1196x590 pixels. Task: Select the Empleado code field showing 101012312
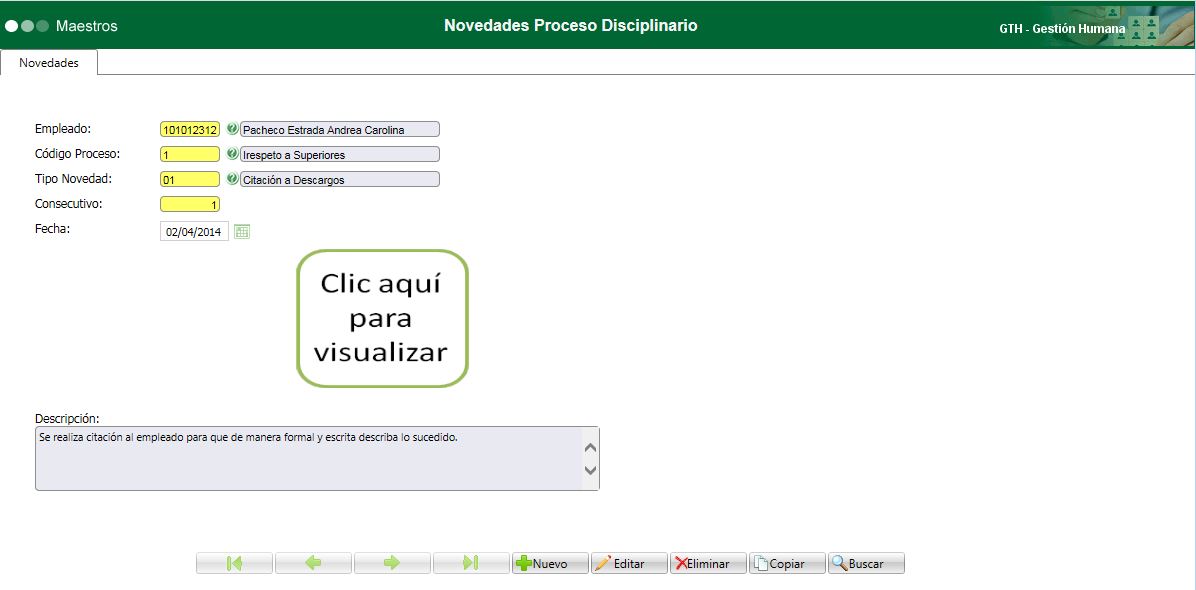[190, 128]
